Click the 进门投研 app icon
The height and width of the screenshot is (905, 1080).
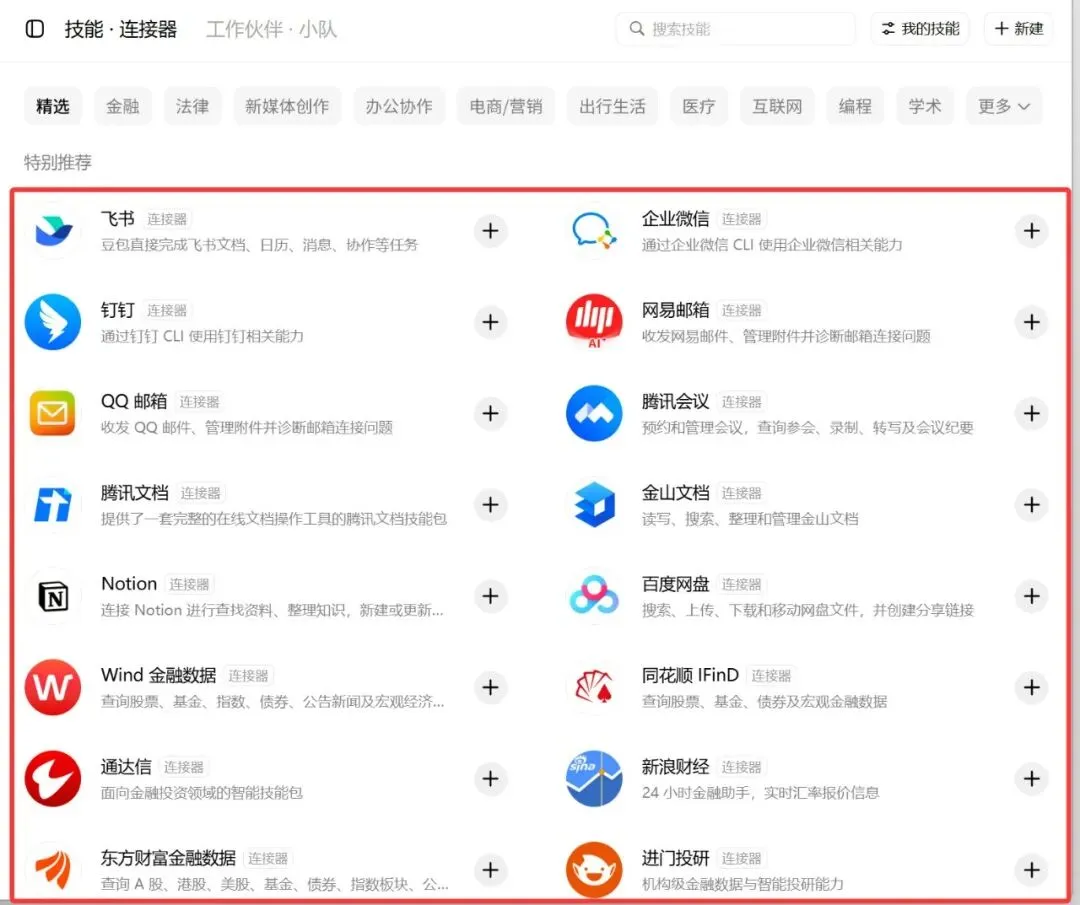coord(594,870)
